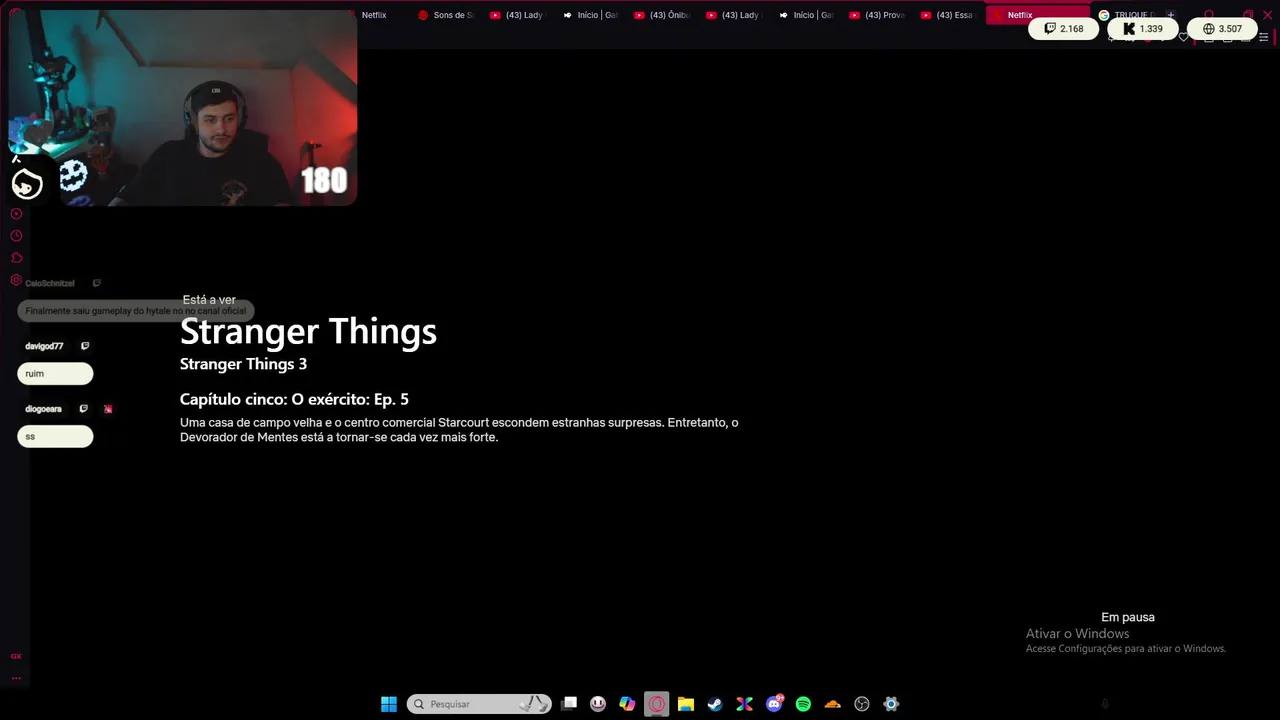Click the Opera GX taskbar icon

(656, 704)
